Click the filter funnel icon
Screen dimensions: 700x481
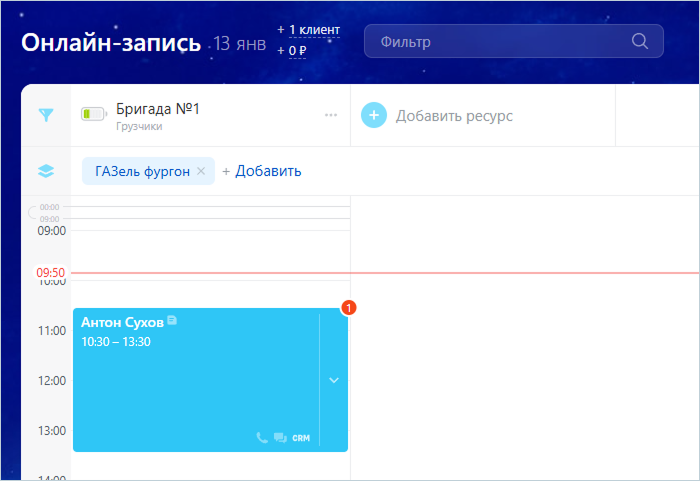click(x=45, y=116)
